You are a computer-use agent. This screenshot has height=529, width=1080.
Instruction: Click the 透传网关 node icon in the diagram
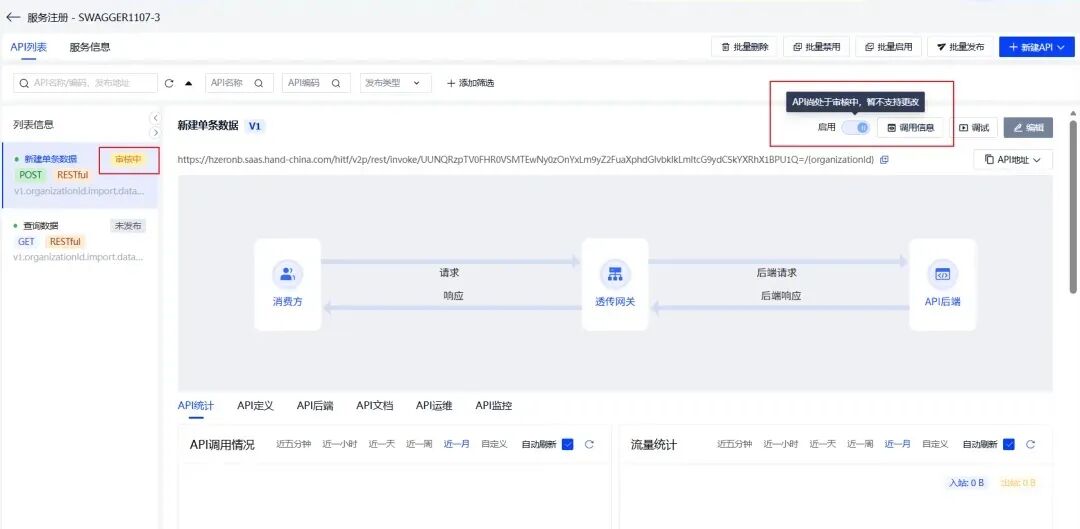click(614, 274)
